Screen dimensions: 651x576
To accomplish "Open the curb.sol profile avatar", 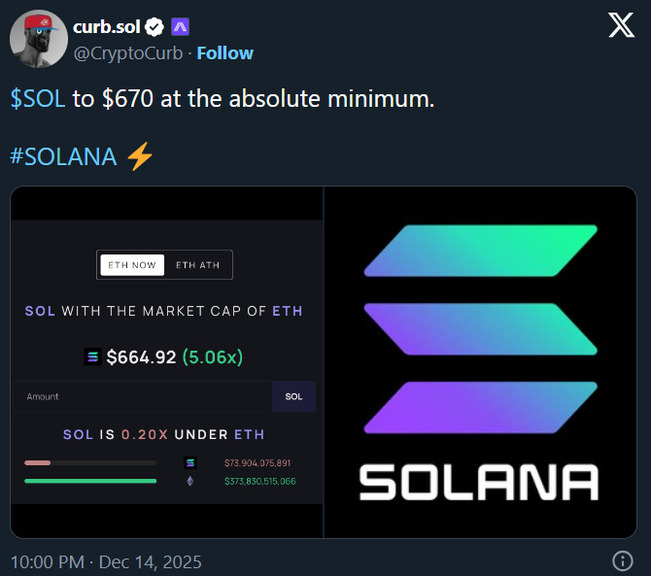I will point(37,39).
